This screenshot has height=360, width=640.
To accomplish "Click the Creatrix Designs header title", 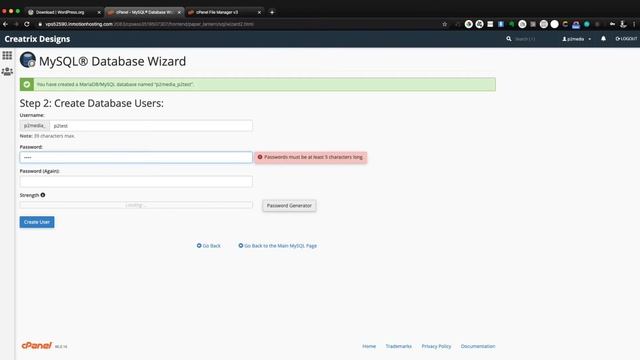I will coord(37,39).
